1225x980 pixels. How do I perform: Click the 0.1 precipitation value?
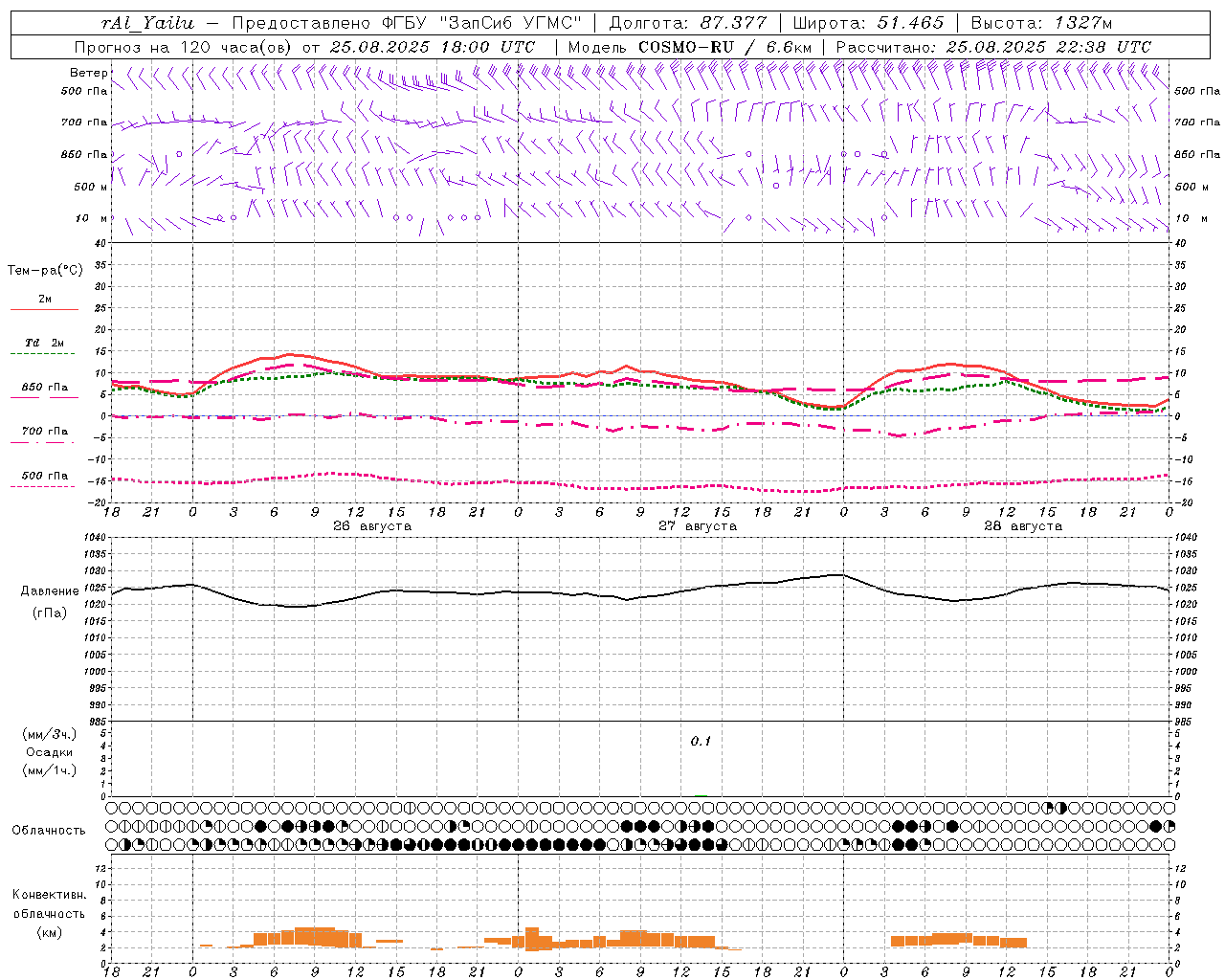tap(701, 742)
